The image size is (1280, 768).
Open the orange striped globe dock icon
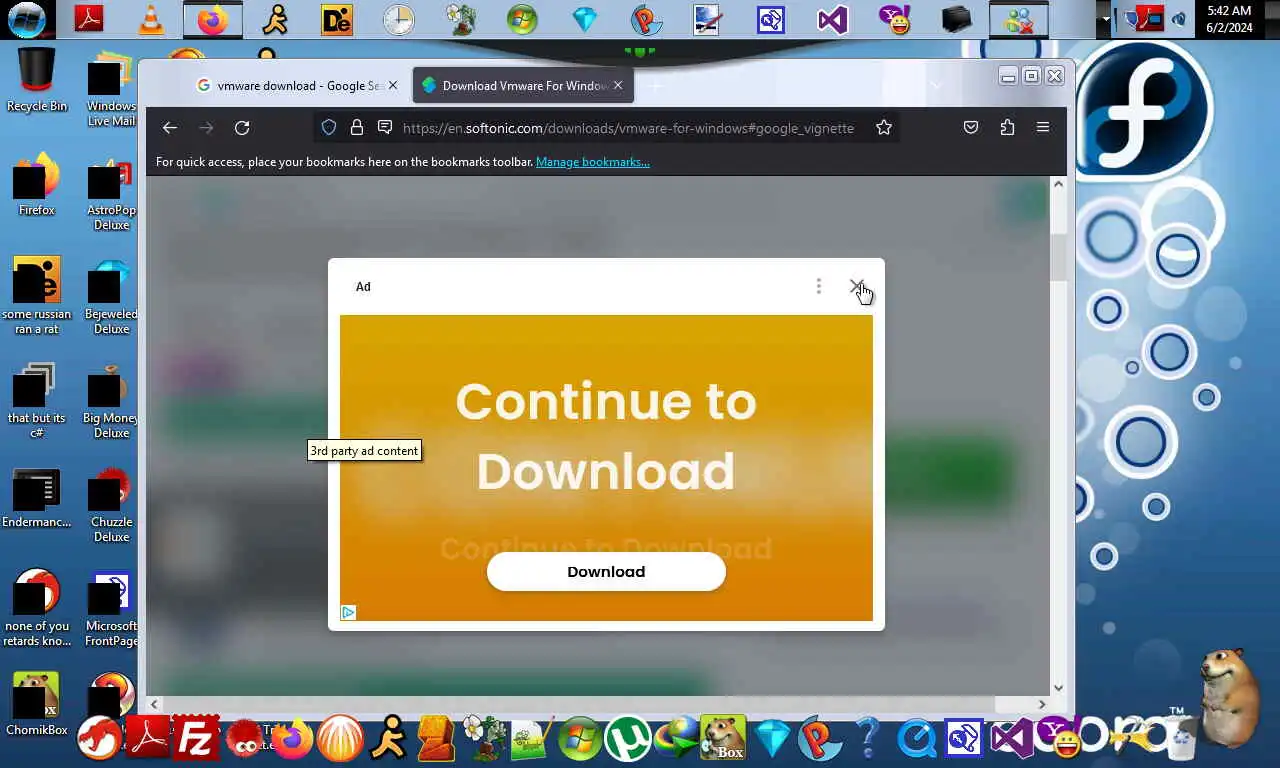(x=340, y=739)
